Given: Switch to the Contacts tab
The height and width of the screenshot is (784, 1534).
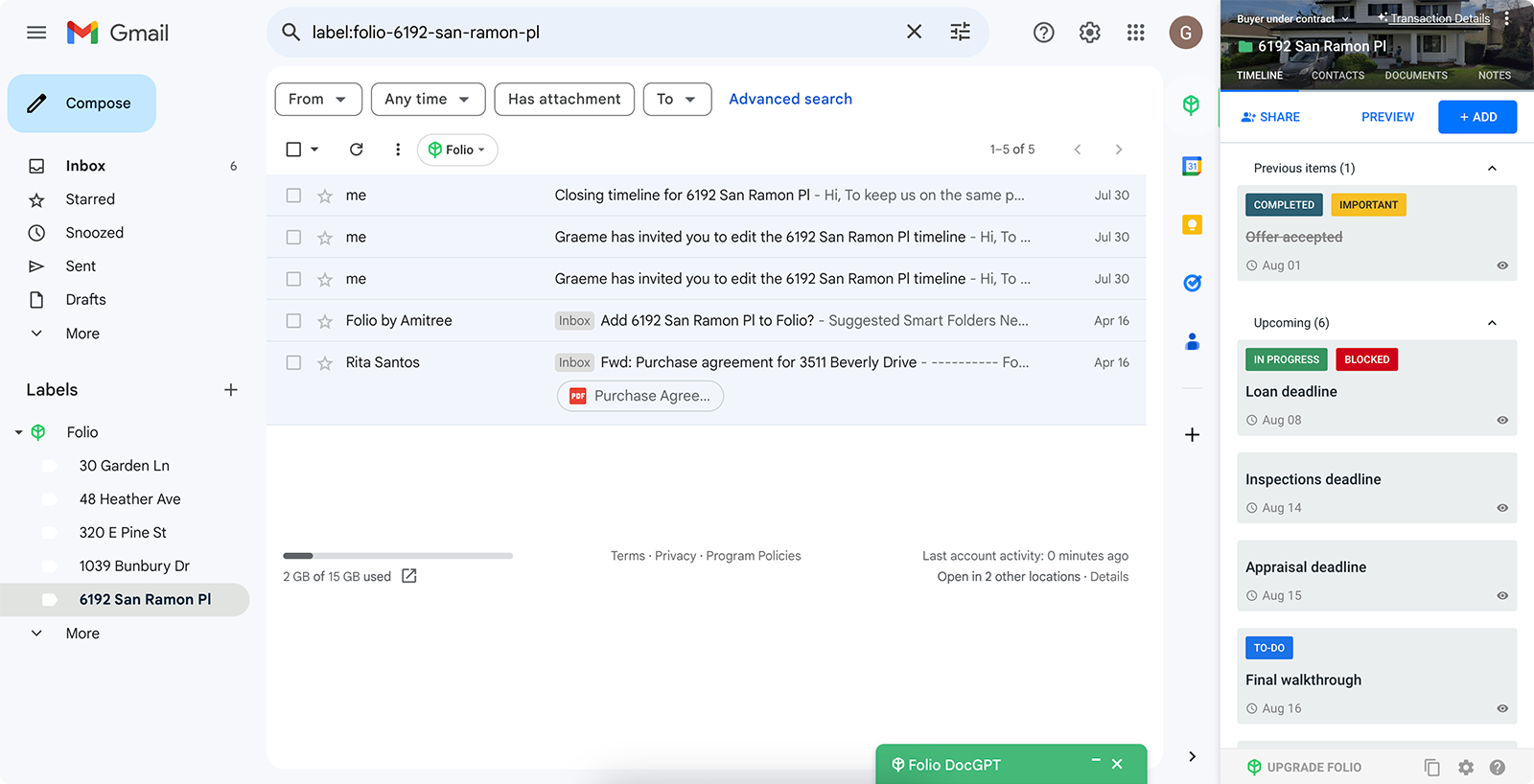Looking at the screenshot, I should 1337,76.
